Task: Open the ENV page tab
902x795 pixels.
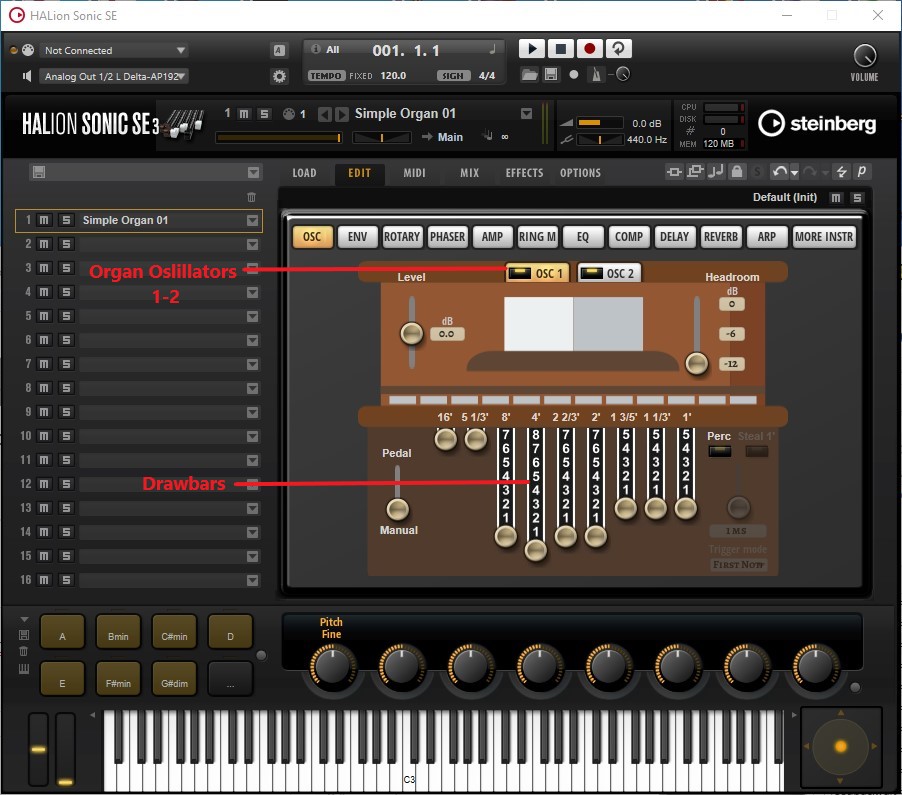Action: [357, 237]
